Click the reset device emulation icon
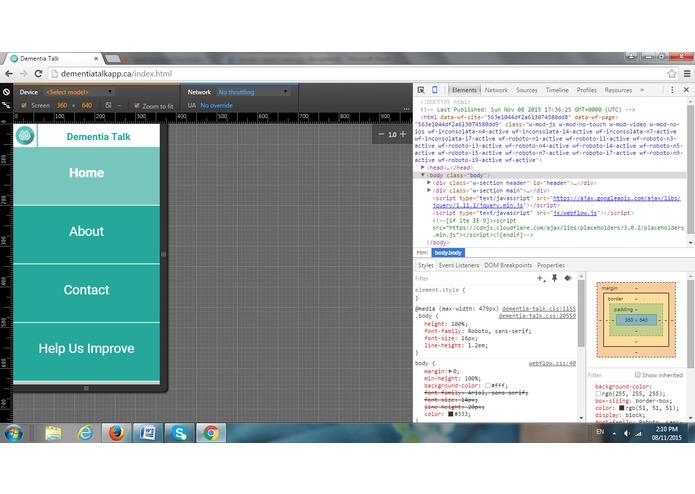 [x=6, y=92]
